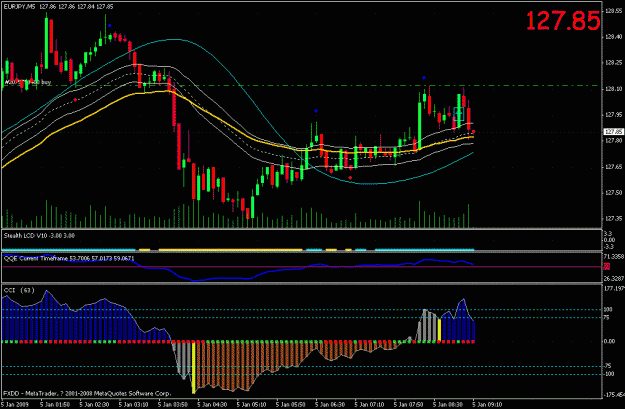Screen dimensions: 625x409
Task: Click the 71.3358 QQE scale value
Action: click(x=614, y=256)
